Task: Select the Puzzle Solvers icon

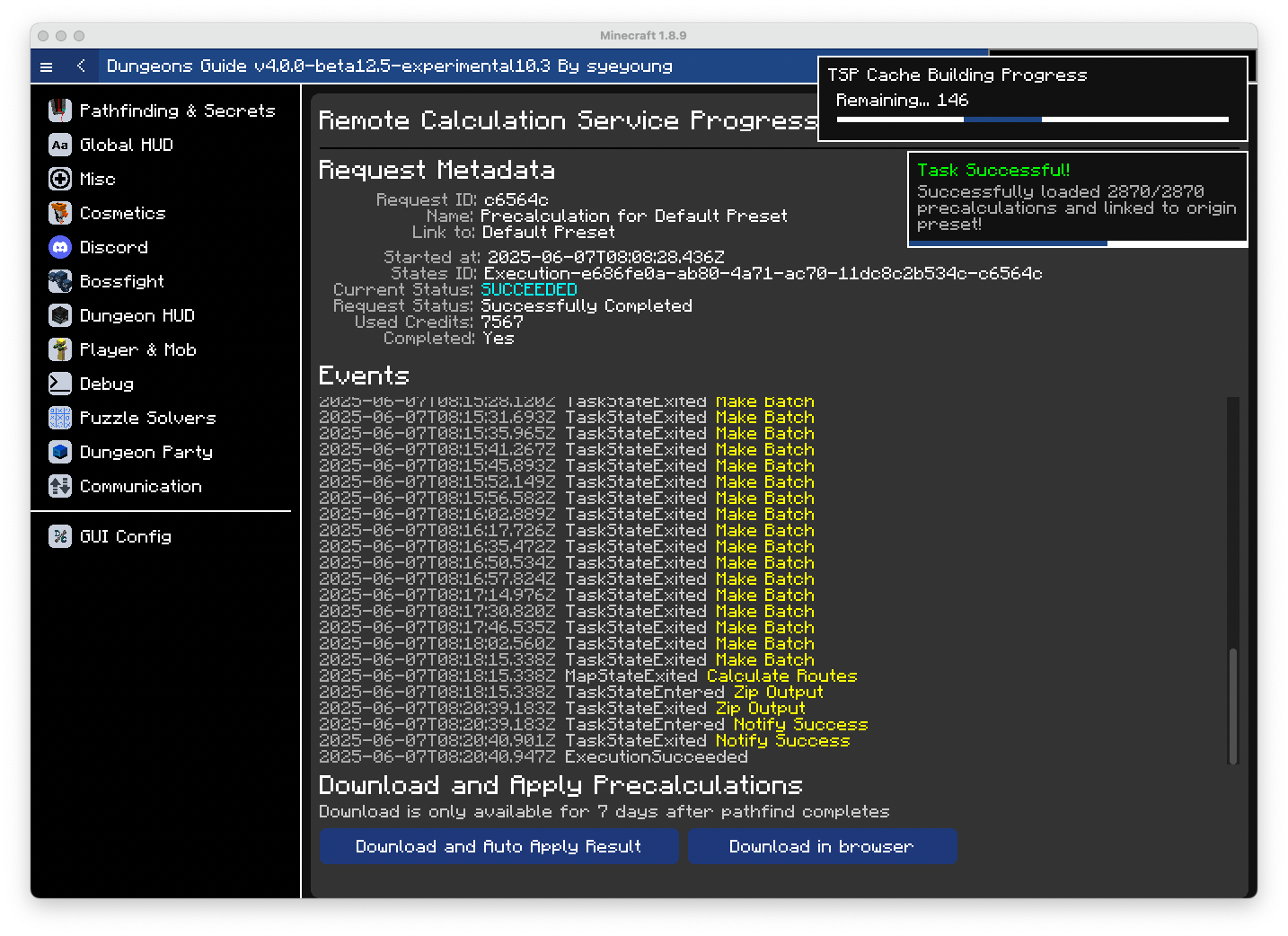Action: coord(60,418)
